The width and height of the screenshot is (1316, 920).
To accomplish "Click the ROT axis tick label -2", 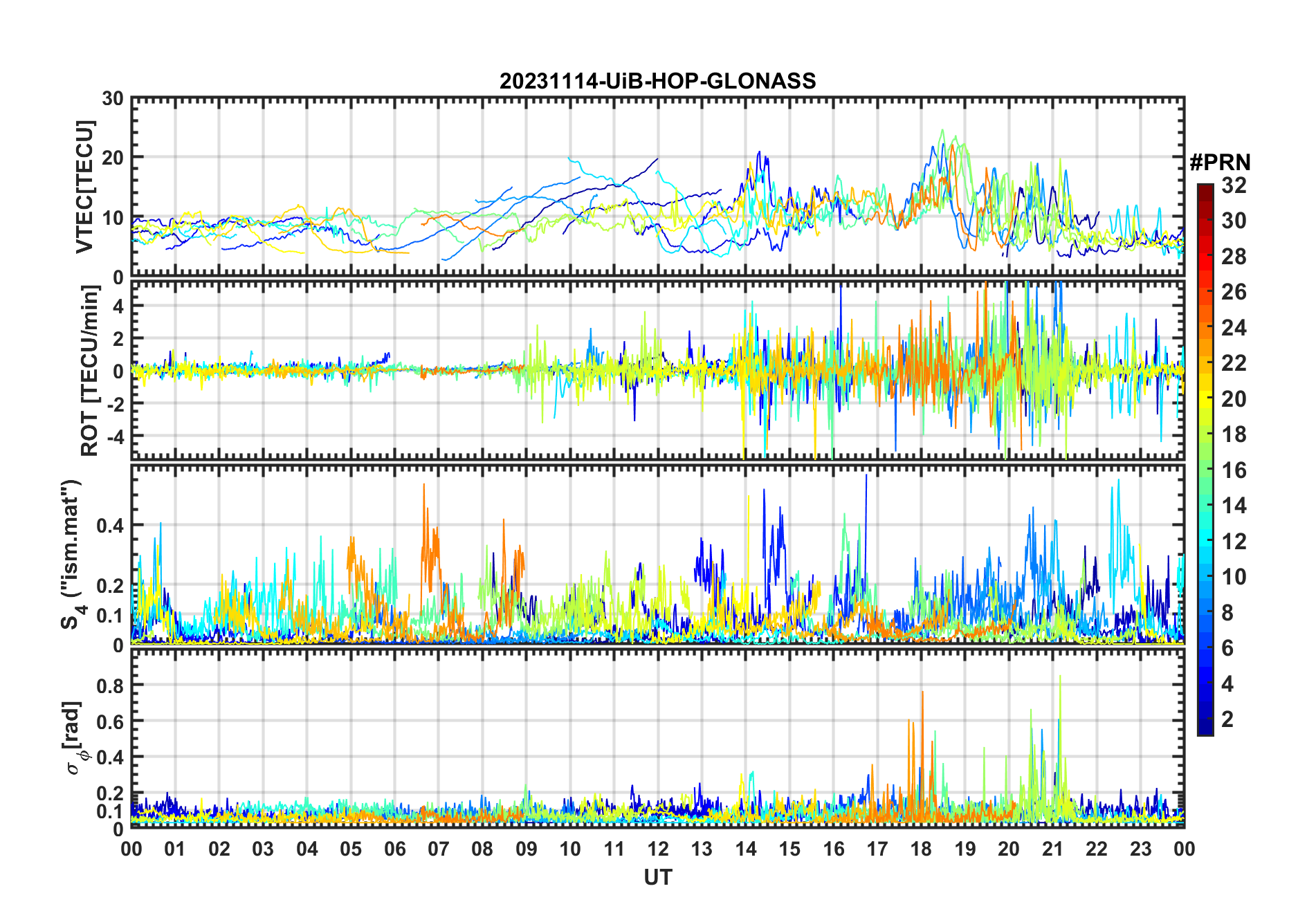I will [x=116, y=404].
